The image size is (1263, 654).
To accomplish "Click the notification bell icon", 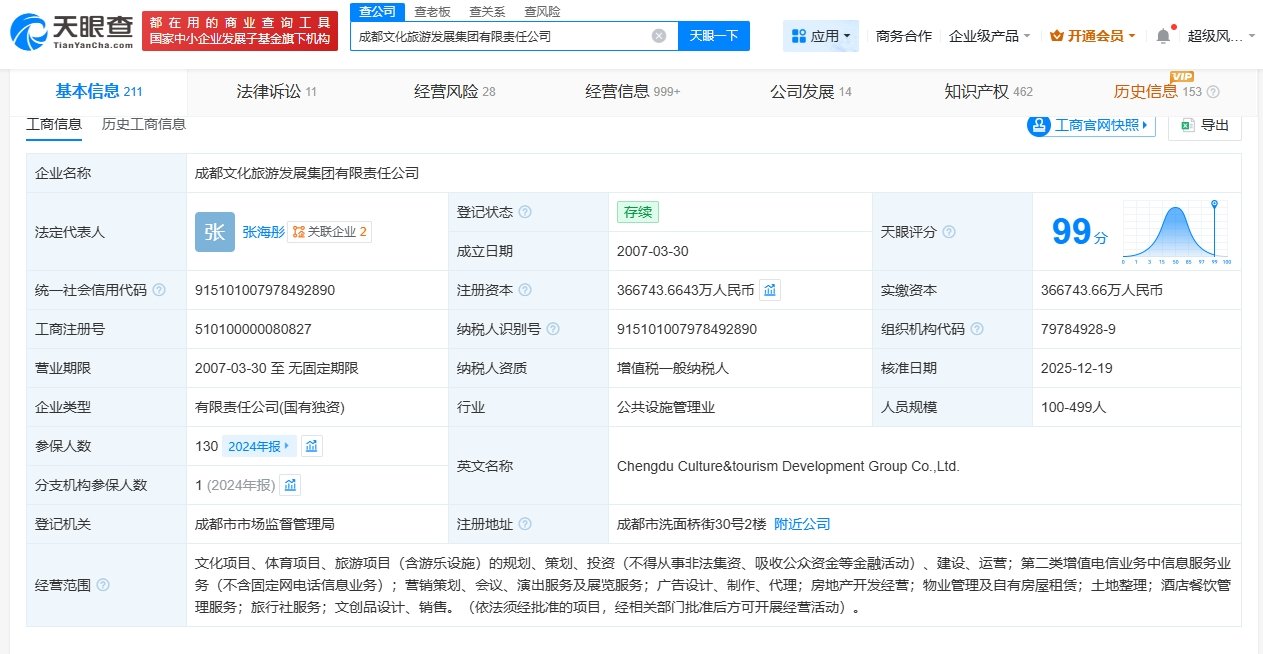I will (1163, 36).
